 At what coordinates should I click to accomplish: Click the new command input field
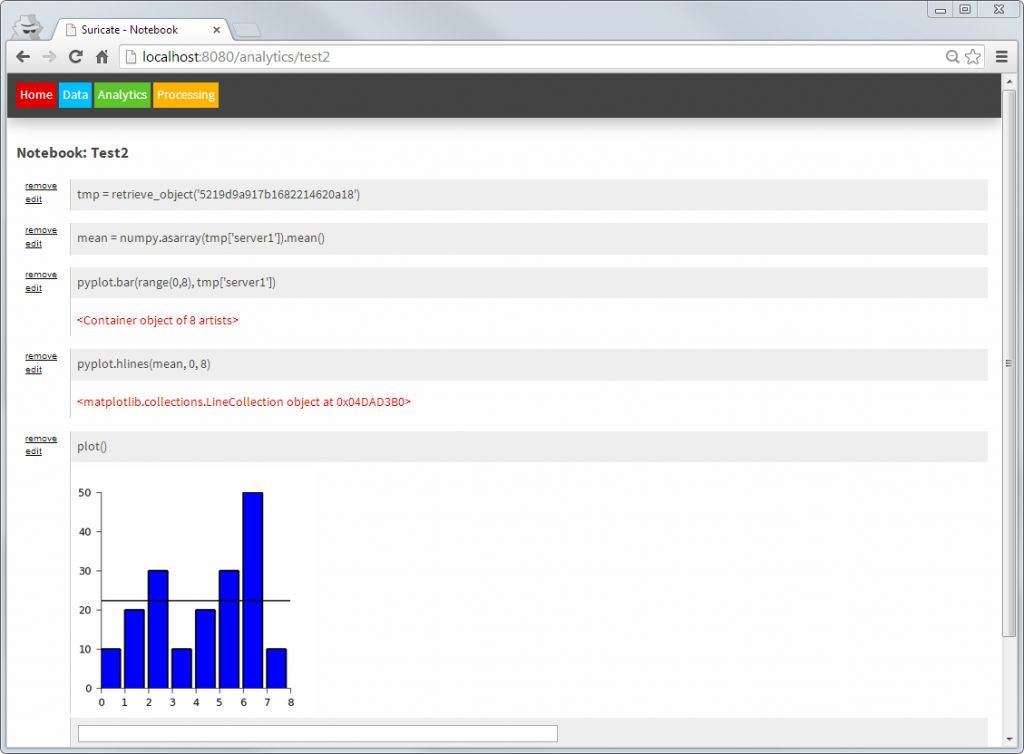317,734
